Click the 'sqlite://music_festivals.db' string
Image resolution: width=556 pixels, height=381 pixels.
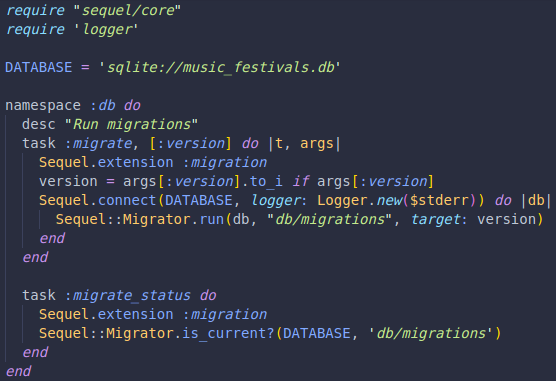pos(220,67)
